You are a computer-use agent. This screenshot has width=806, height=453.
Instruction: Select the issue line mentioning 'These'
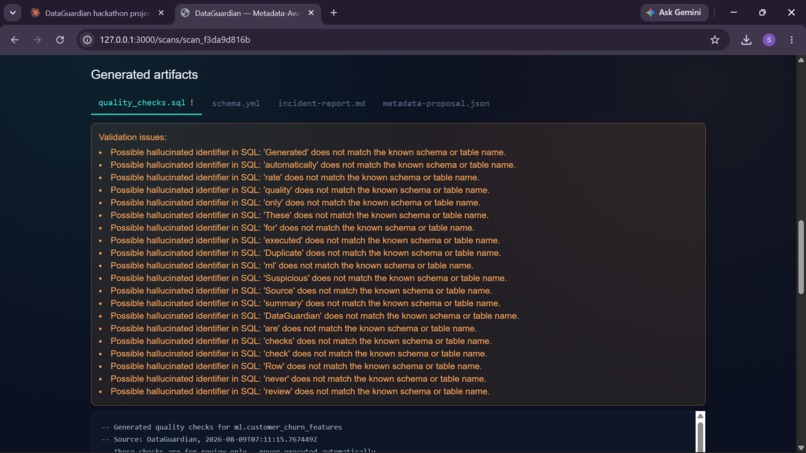[299, 215]
